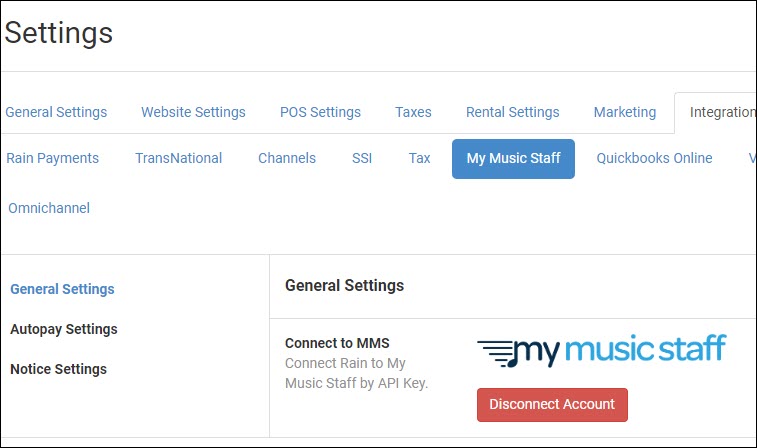Open Notice Settings in the sidebar

coord(58,369)
